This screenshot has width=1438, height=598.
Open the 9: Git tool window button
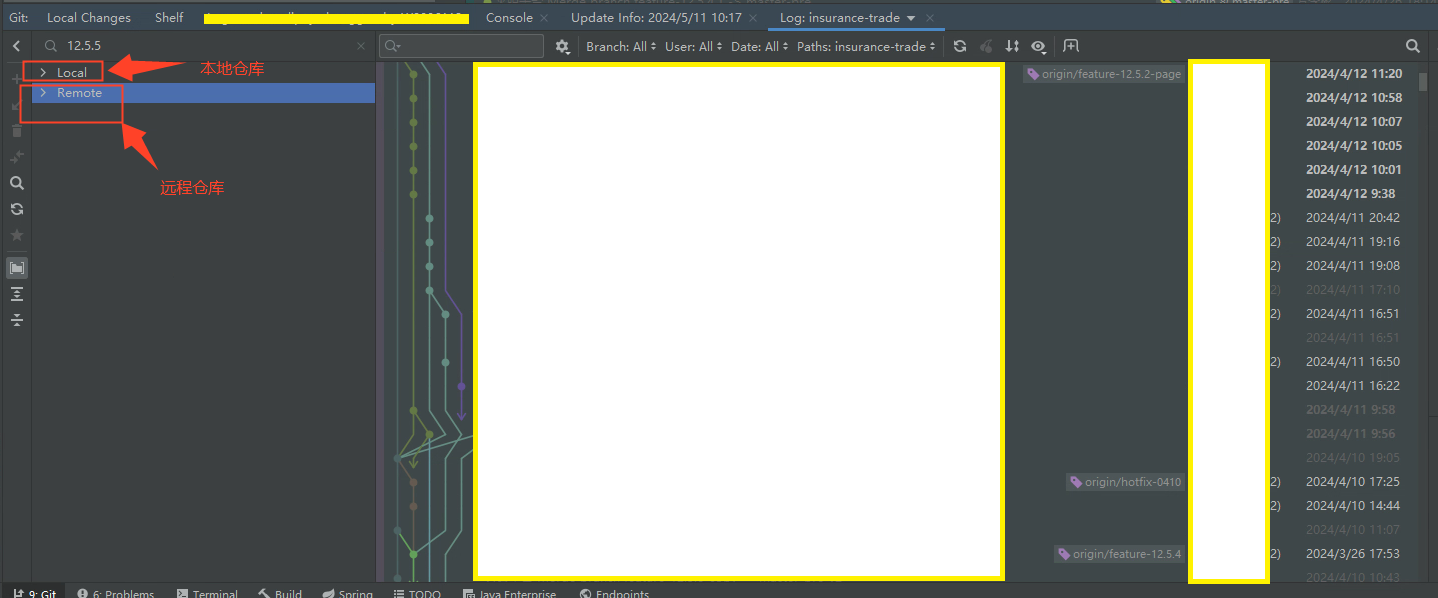coord(34,593)
